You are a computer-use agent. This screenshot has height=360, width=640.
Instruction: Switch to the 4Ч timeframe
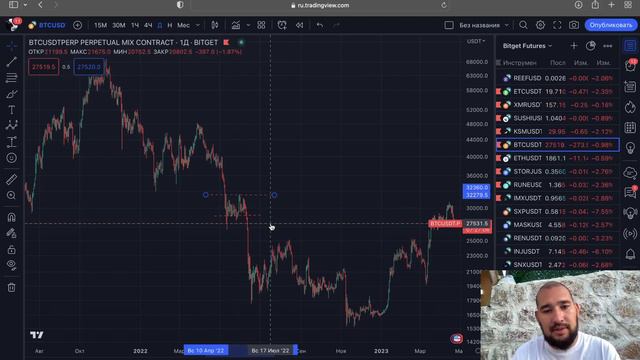click(148, 25)
